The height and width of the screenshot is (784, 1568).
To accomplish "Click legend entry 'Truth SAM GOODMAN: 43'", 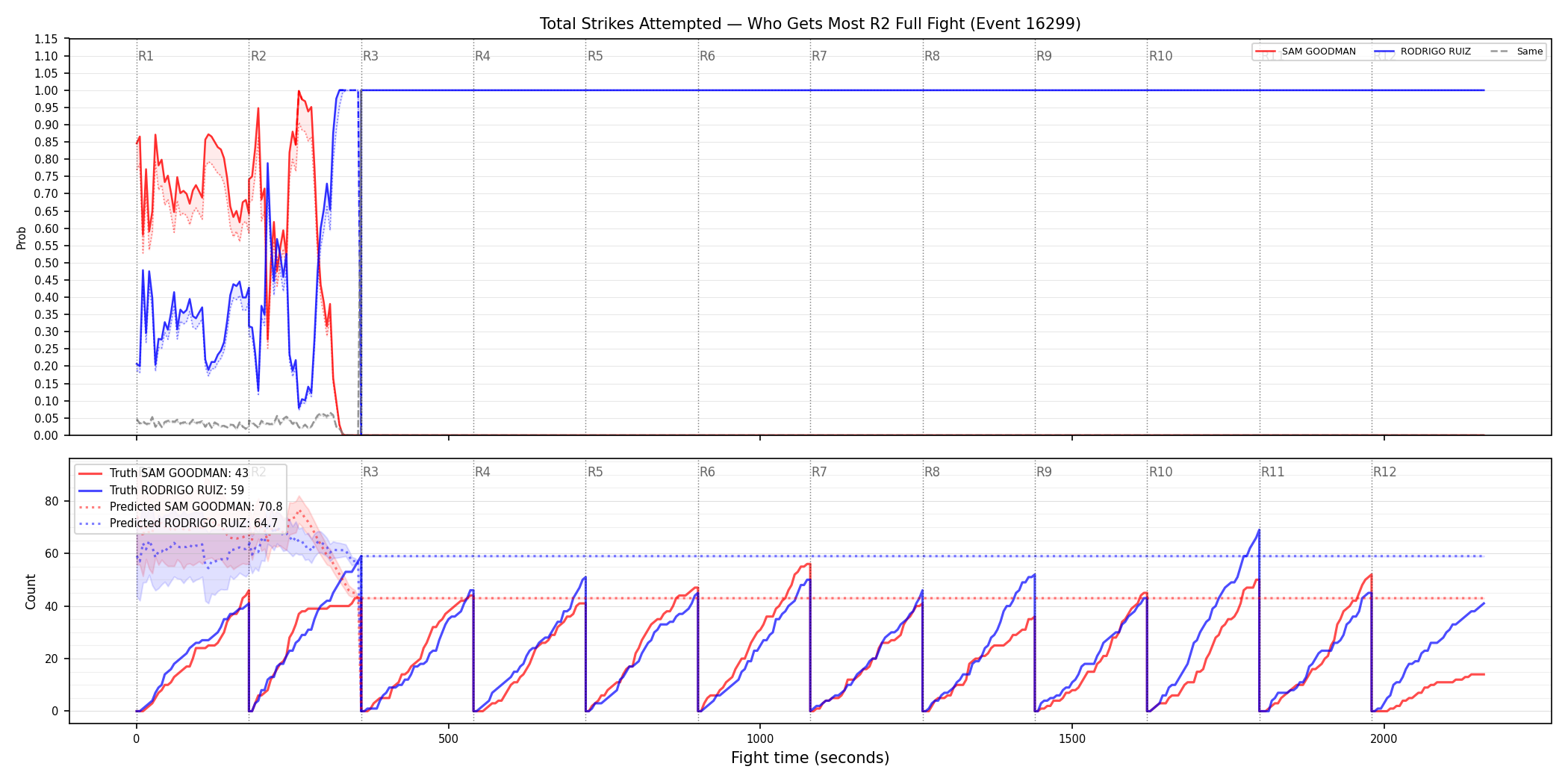I will pyautogui.click(x=178, y=473).
